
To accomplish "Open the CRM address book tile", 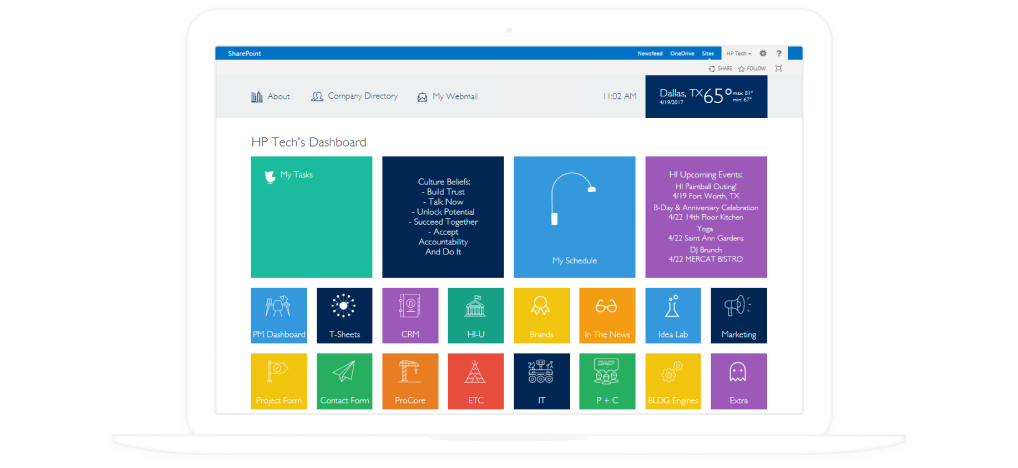I will coord(410,315).
